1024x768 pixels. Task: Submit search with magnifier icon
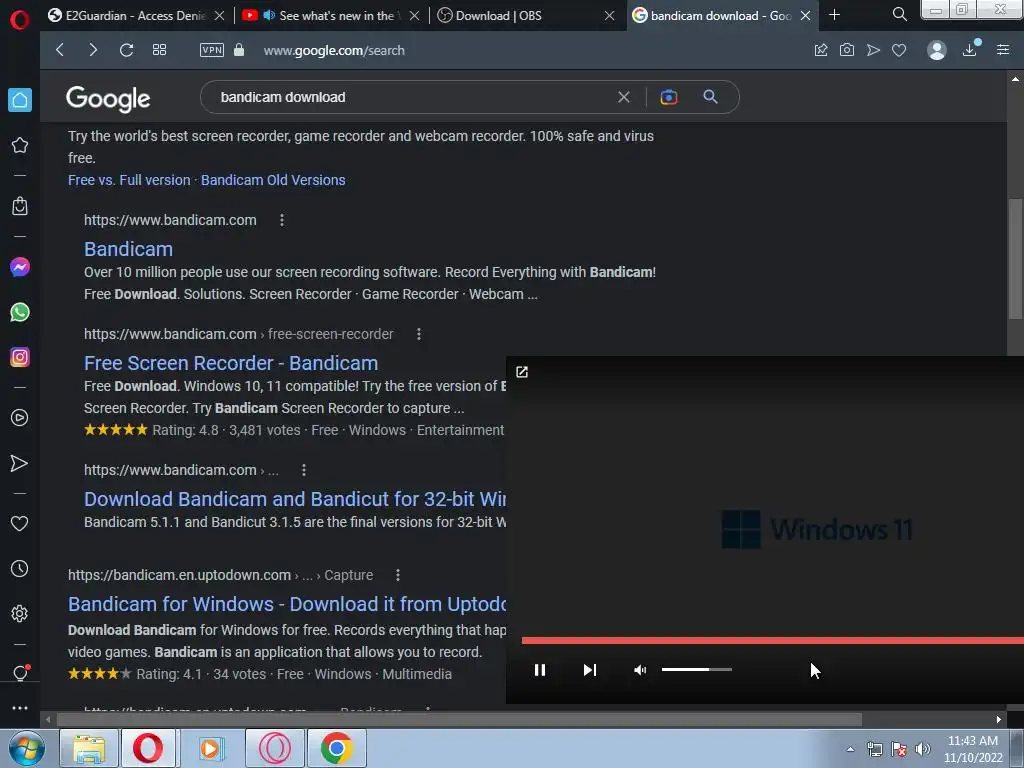711,97
